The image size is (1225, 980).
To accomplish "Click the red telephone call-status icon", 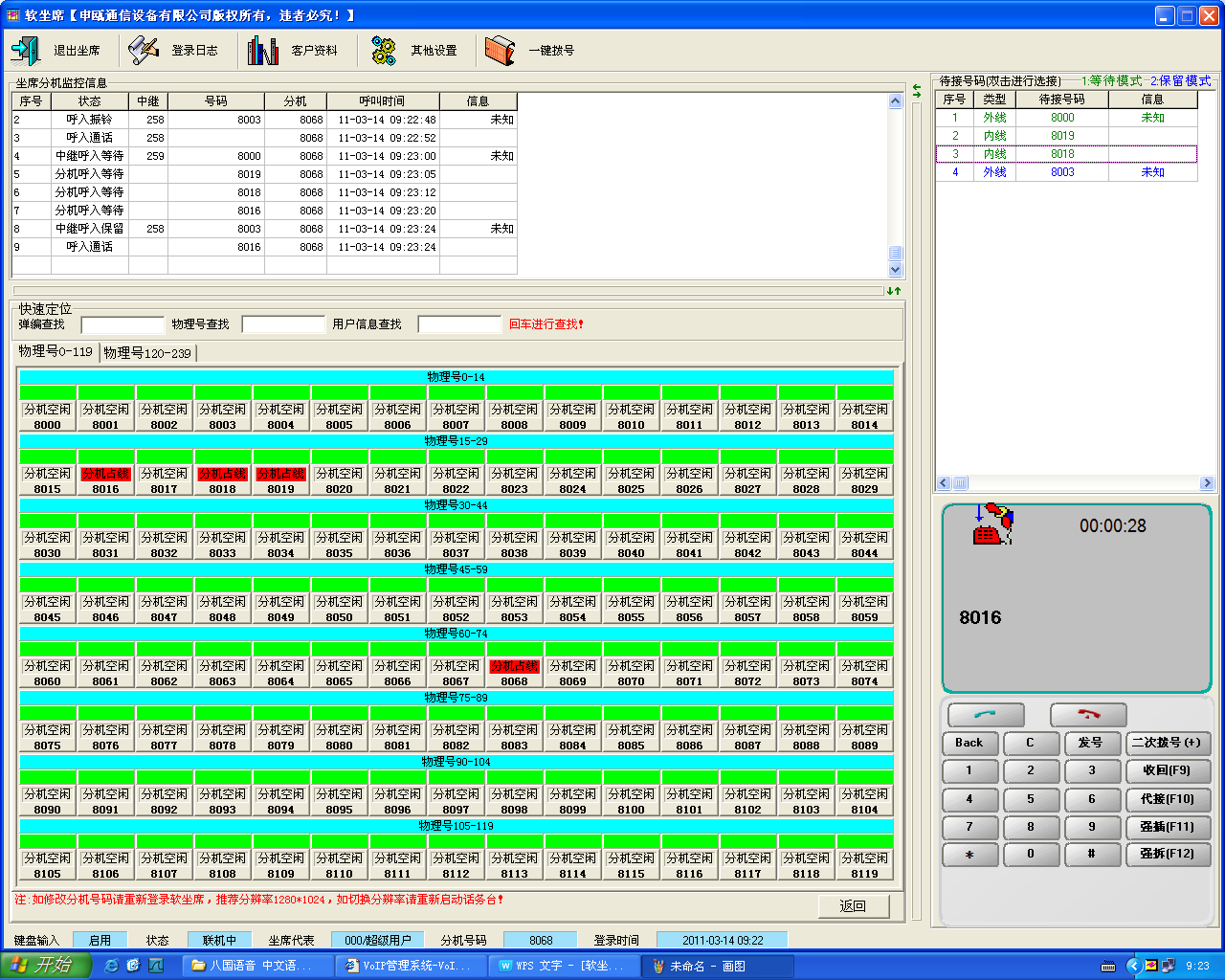I will coord(992,524).
